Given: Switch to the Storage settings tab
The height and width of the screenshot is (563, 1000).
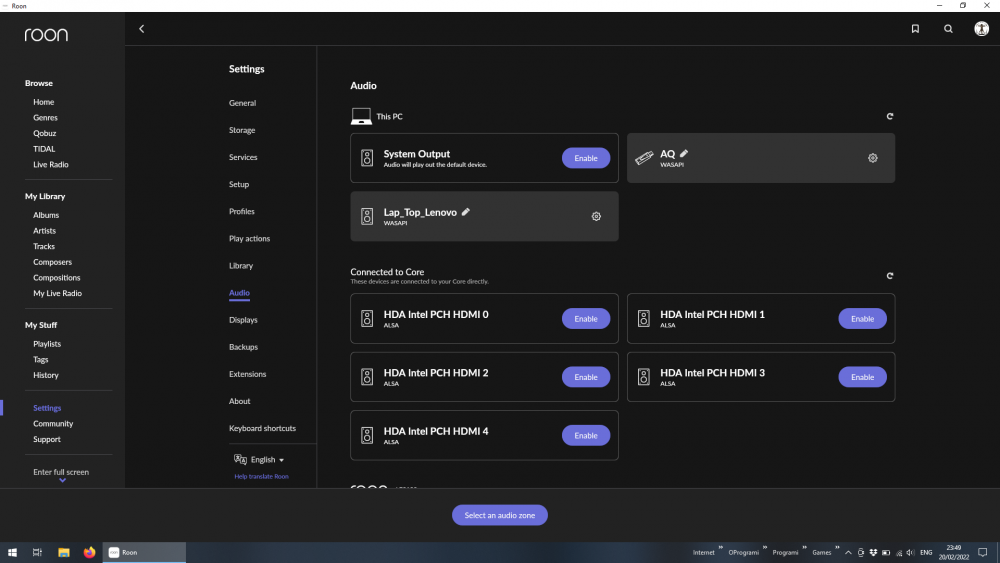Looking at the screenshot, I should click(242, 130).
